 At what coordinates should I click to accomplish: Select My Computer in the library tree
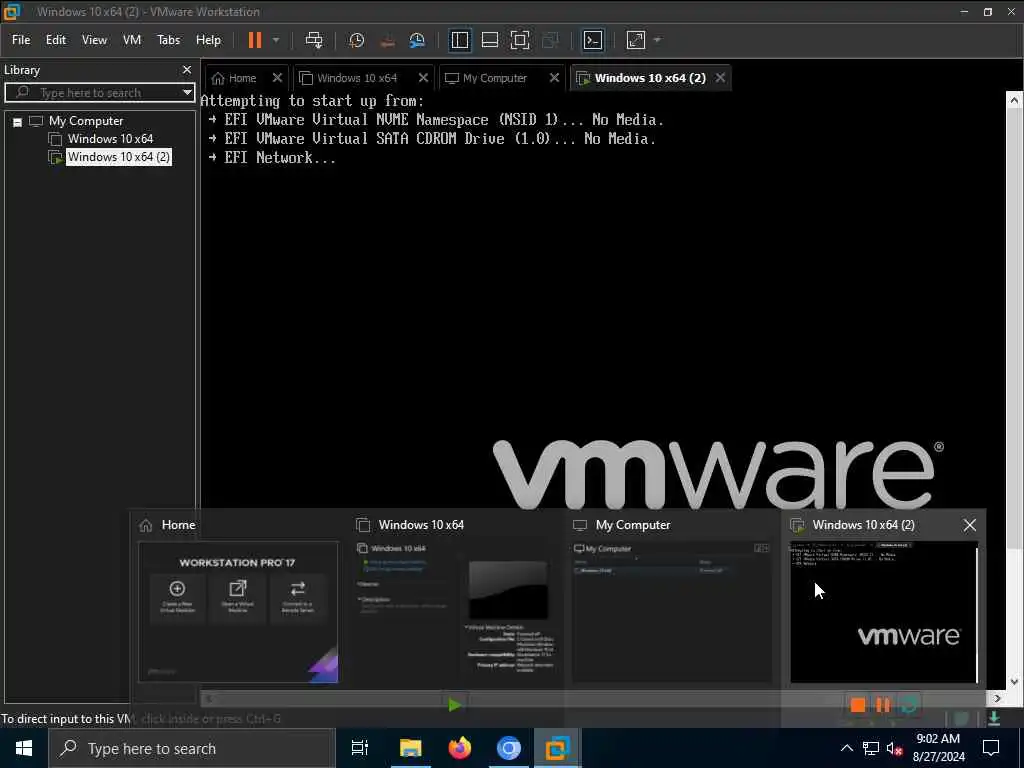point(86,121)
